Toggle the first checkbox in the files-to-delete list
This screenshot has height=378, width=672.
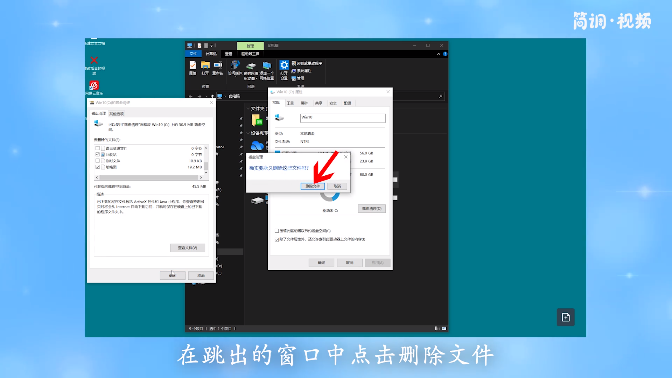pyautogui.click(x=97, y=148)
